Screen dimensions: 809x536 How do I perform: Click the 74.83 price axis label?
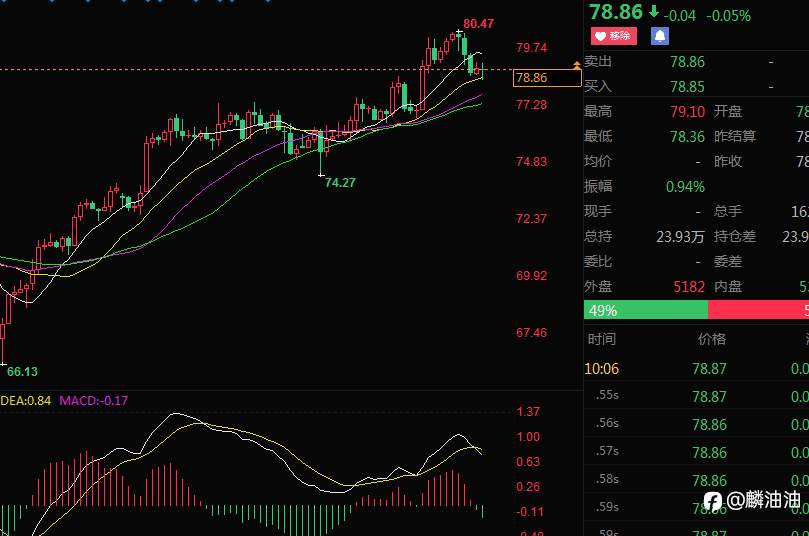point(531,162)
